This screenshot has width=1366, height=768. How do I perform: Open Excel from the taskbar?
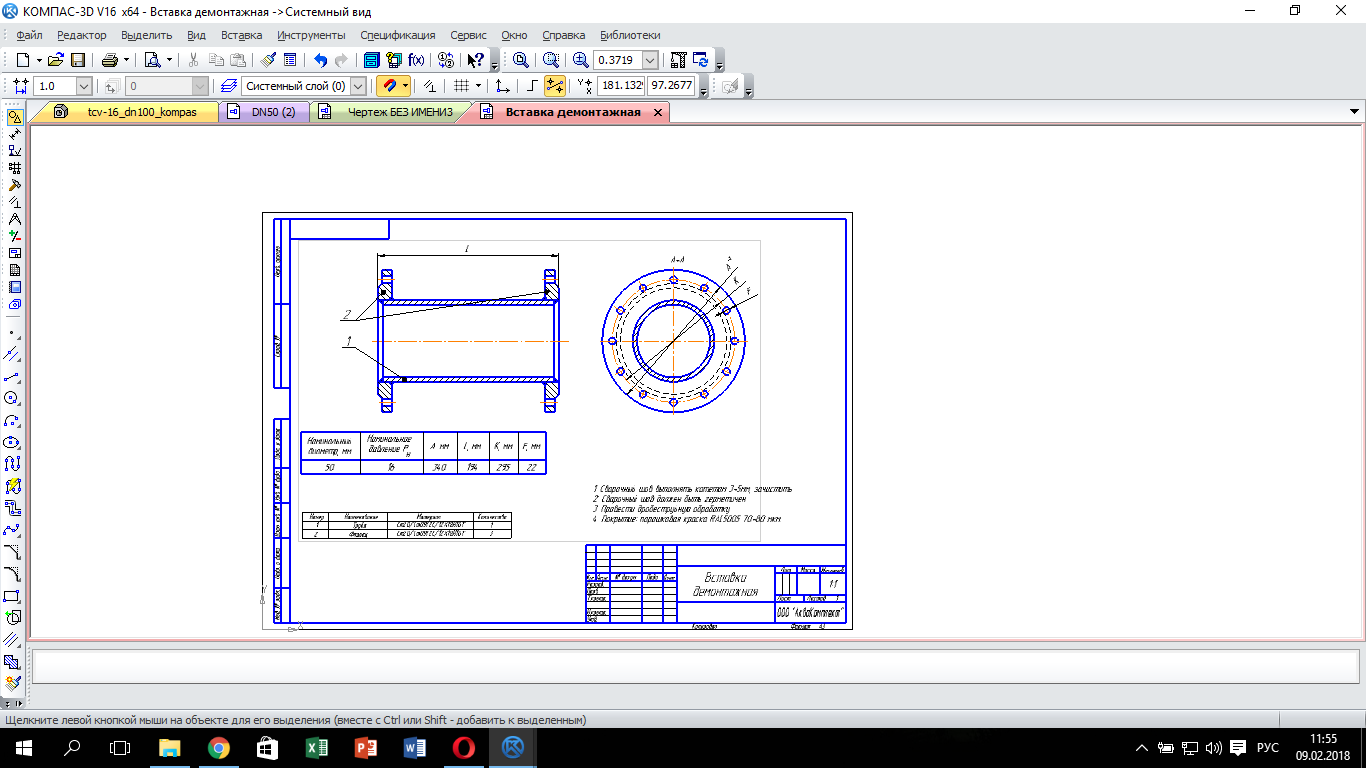point(315,747)
